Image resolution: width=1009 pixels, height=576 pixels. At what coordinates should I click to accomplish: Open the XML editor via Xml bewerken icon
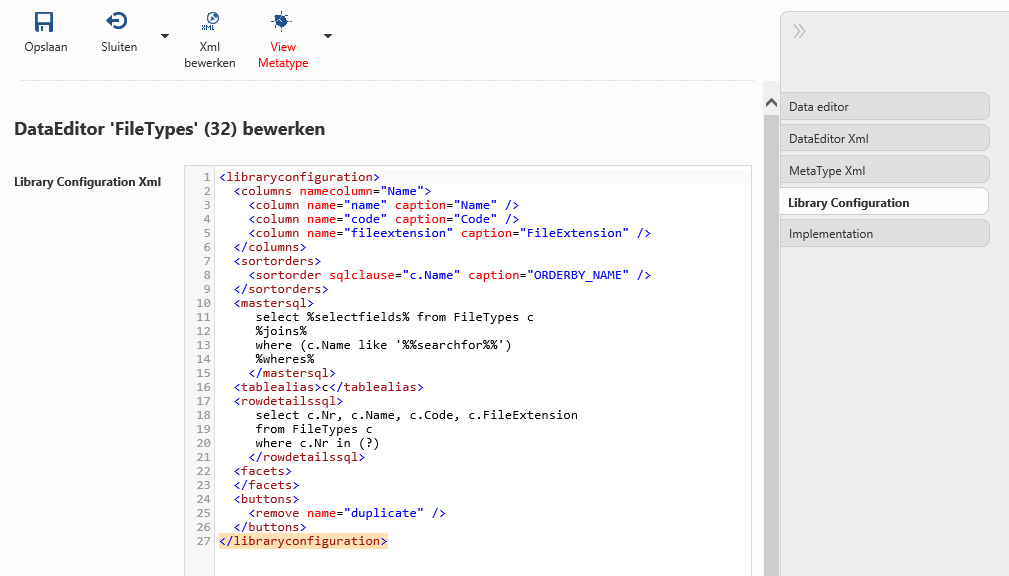pyautogui.click(x=209, y=20)
